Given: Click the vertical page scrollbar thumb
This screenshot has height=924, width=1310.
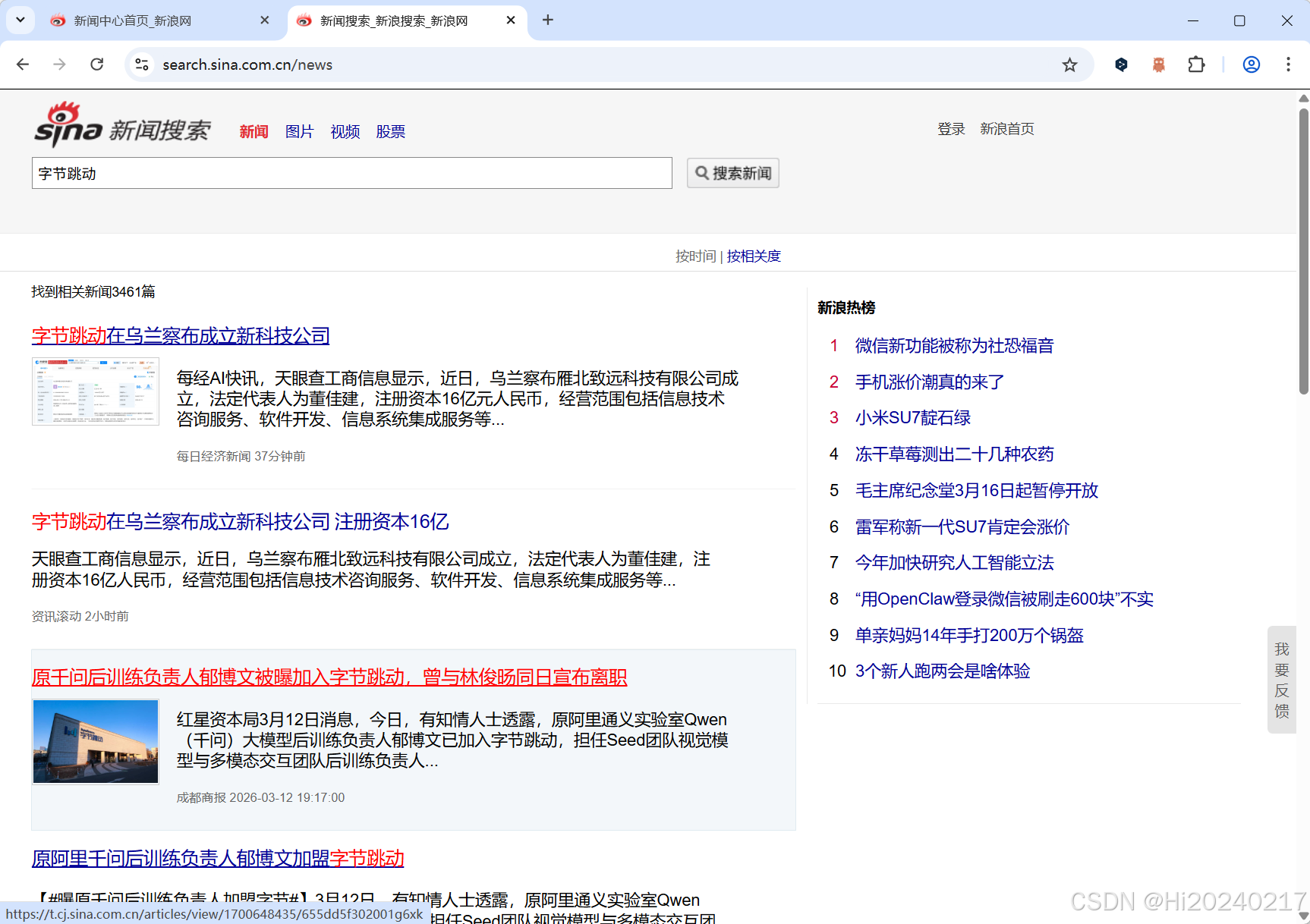Looking at the screenshot, I should [1303, 250].
